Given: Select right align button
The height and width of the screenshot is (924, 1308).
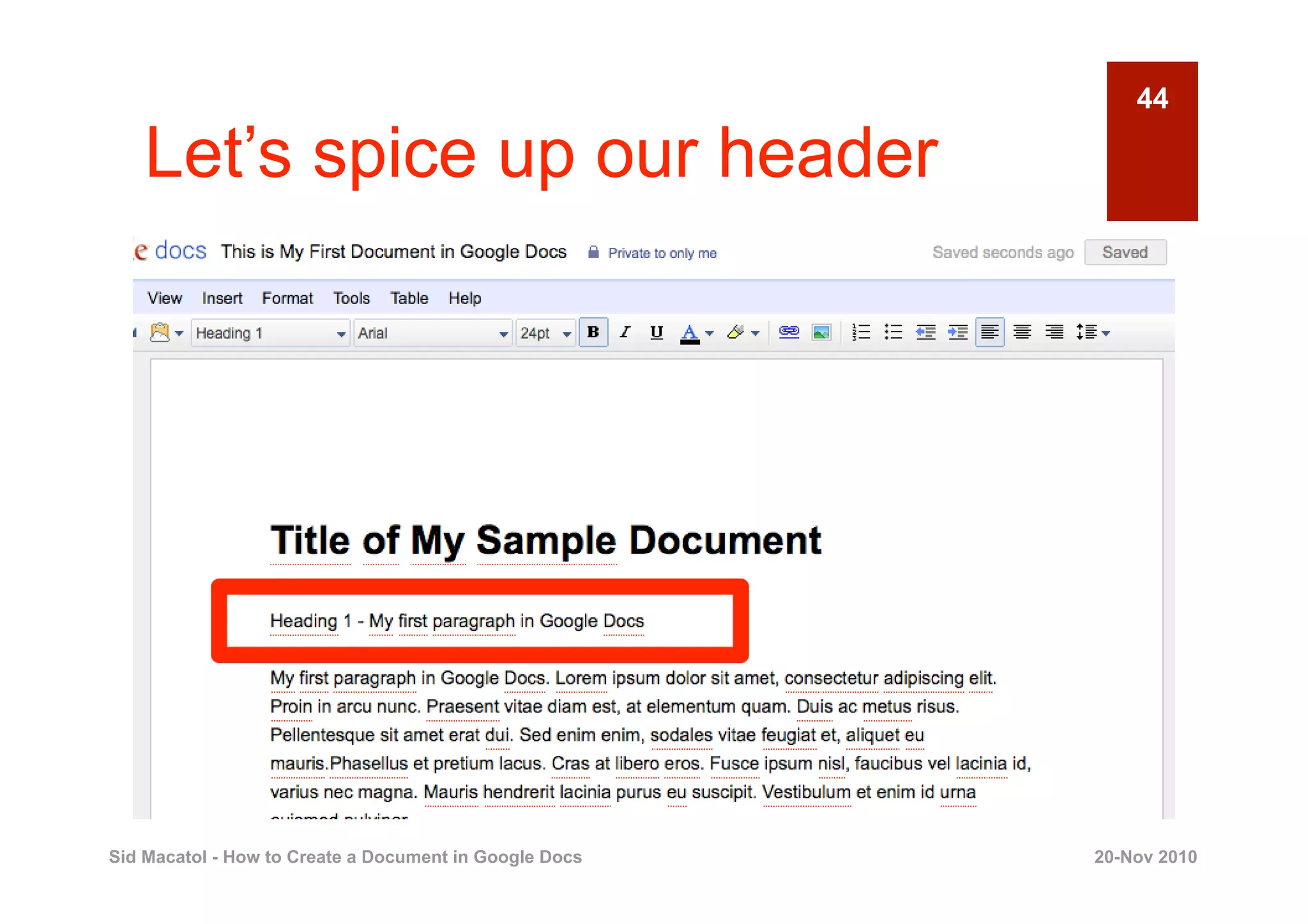Looking at the screenshot, I should pos(1054,332).
